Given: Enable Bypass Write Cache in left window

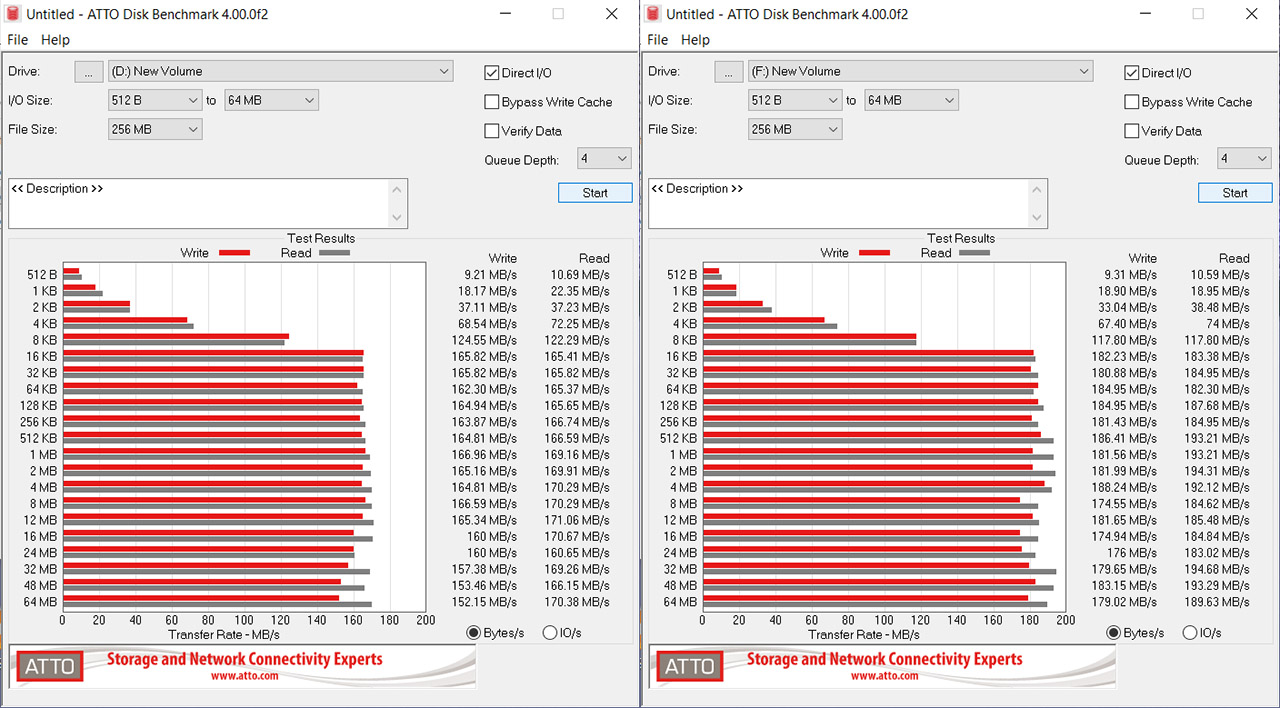Looking at the screenshot, I should point(492,102).
